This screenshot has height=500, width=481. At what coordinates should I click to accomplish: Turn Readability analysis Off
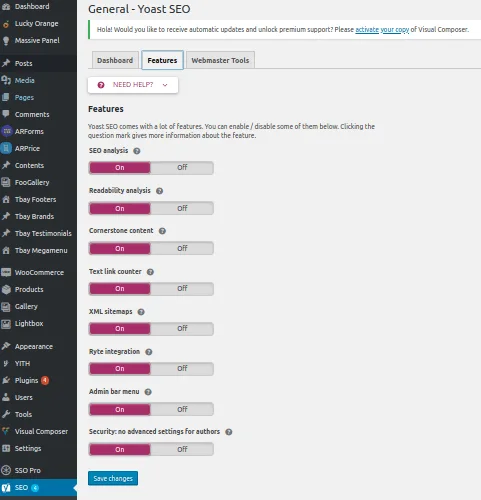click(x=182, y=208)
